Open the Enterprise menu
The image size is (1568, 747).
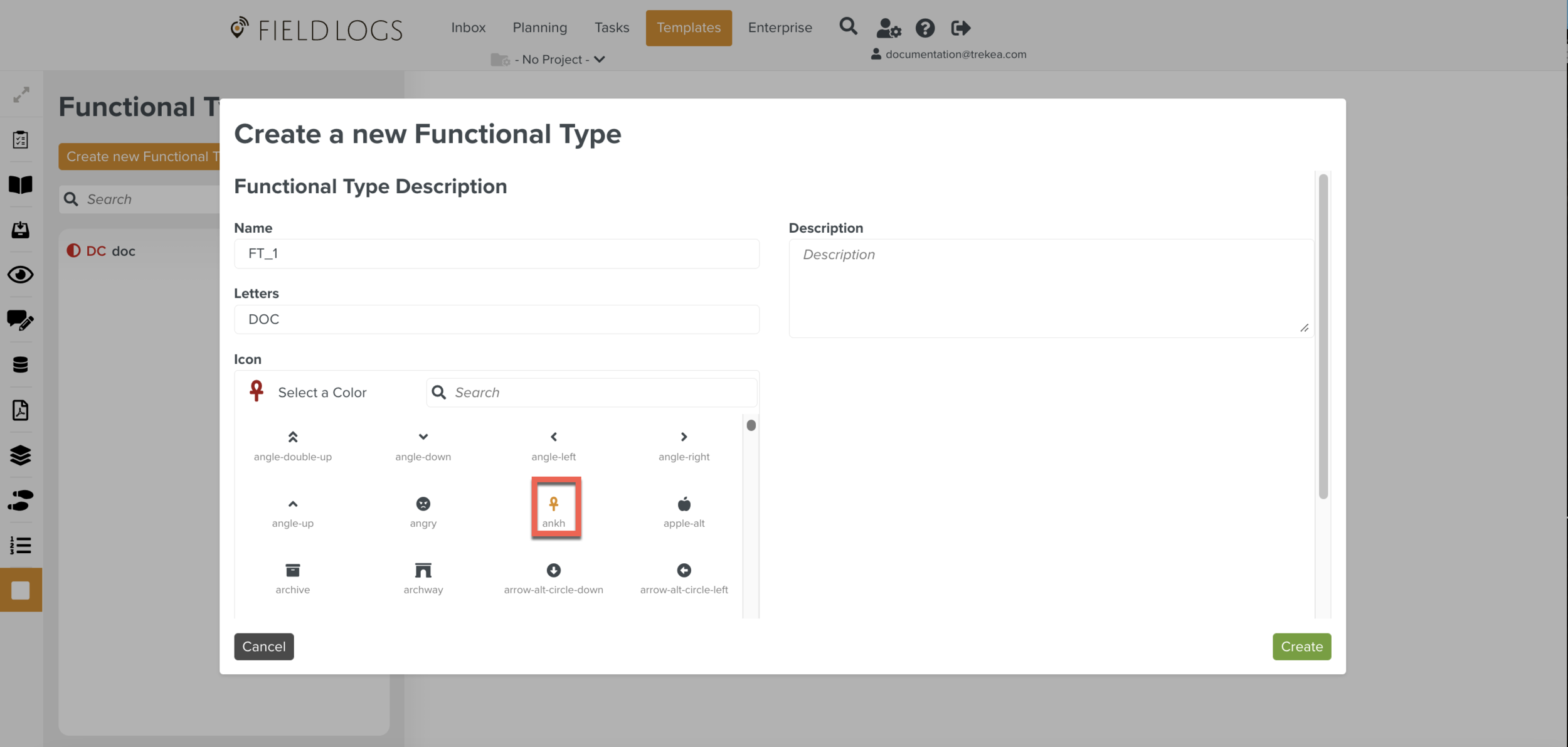pos(780,28)
